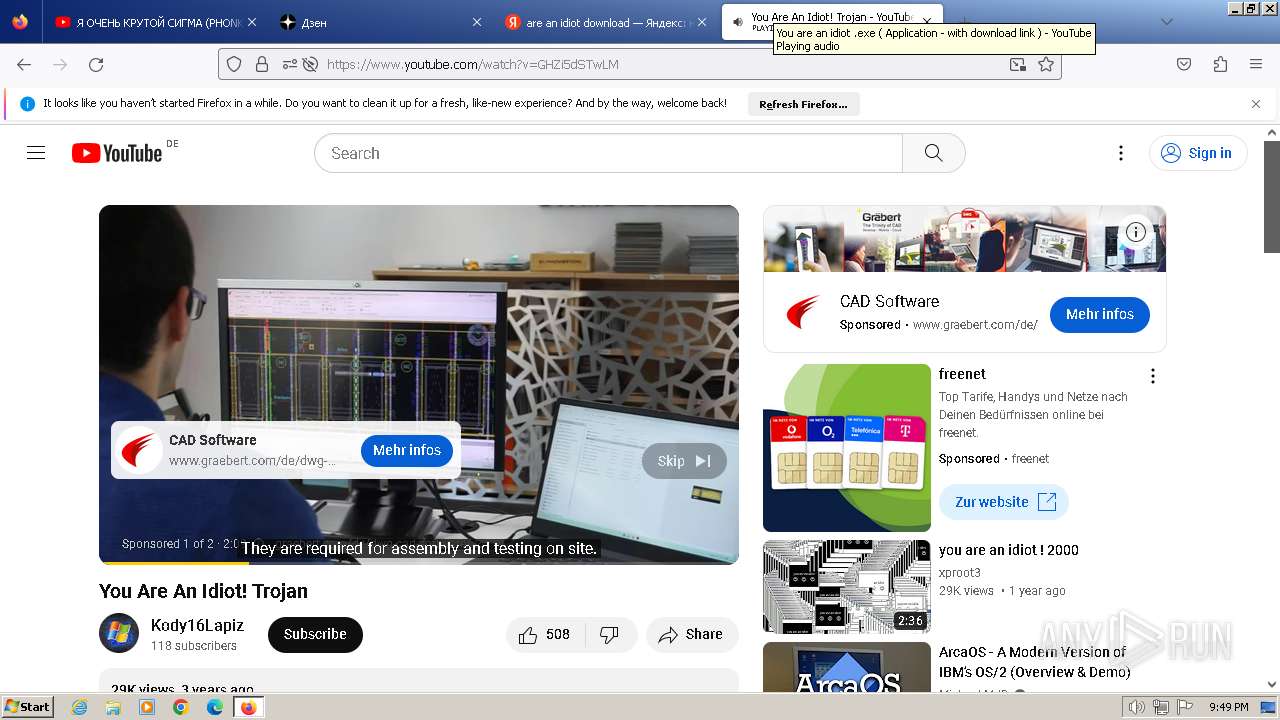1280x720 pixels.
Task: Mute the playing YouTube tab
Action: coord(737,21)
